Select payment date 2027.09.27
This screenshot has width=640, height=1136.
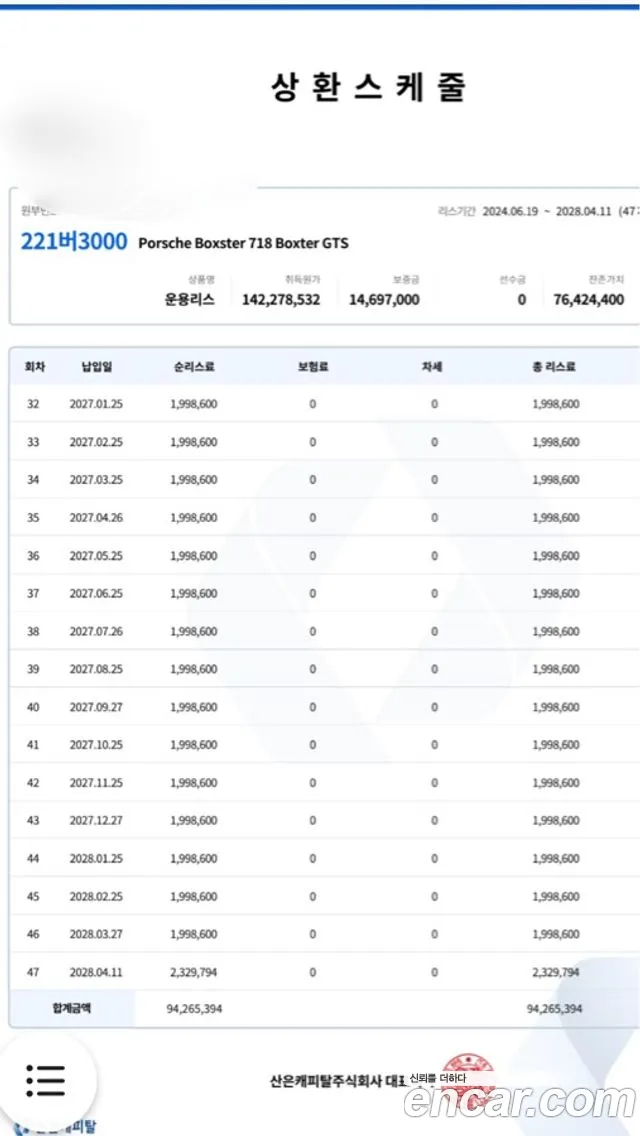pos(96,707)
